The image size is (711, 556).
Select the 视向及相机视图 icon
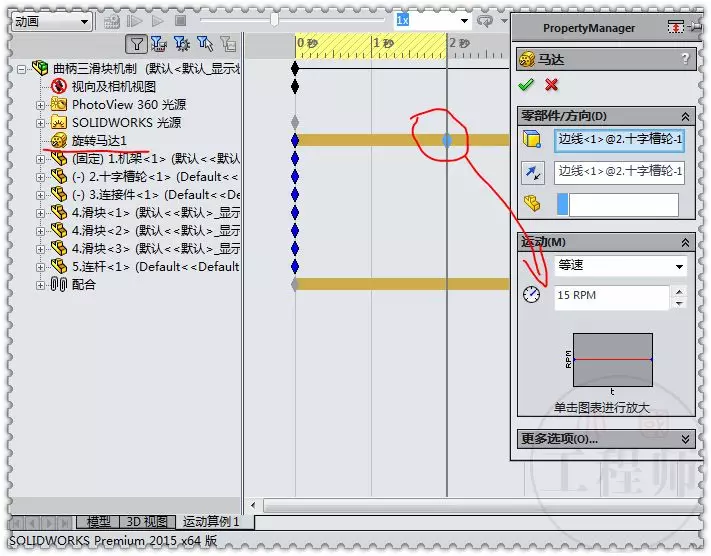(x=59, y=86)
